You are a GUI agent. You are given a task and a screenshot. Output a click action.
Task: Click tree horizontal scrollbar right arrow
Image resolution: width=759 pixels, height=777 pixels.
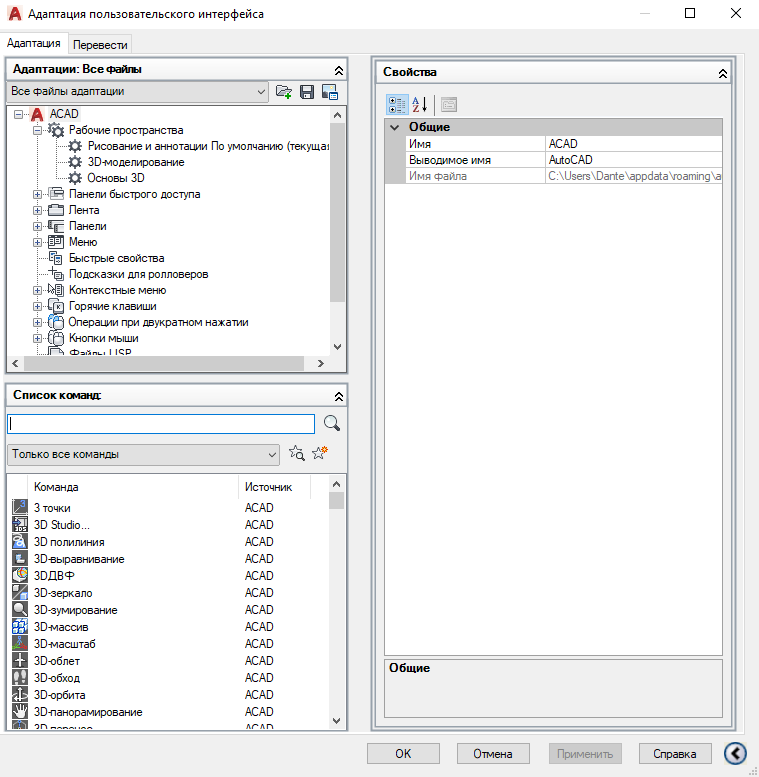pyautogui.click(x=321, y=363)
